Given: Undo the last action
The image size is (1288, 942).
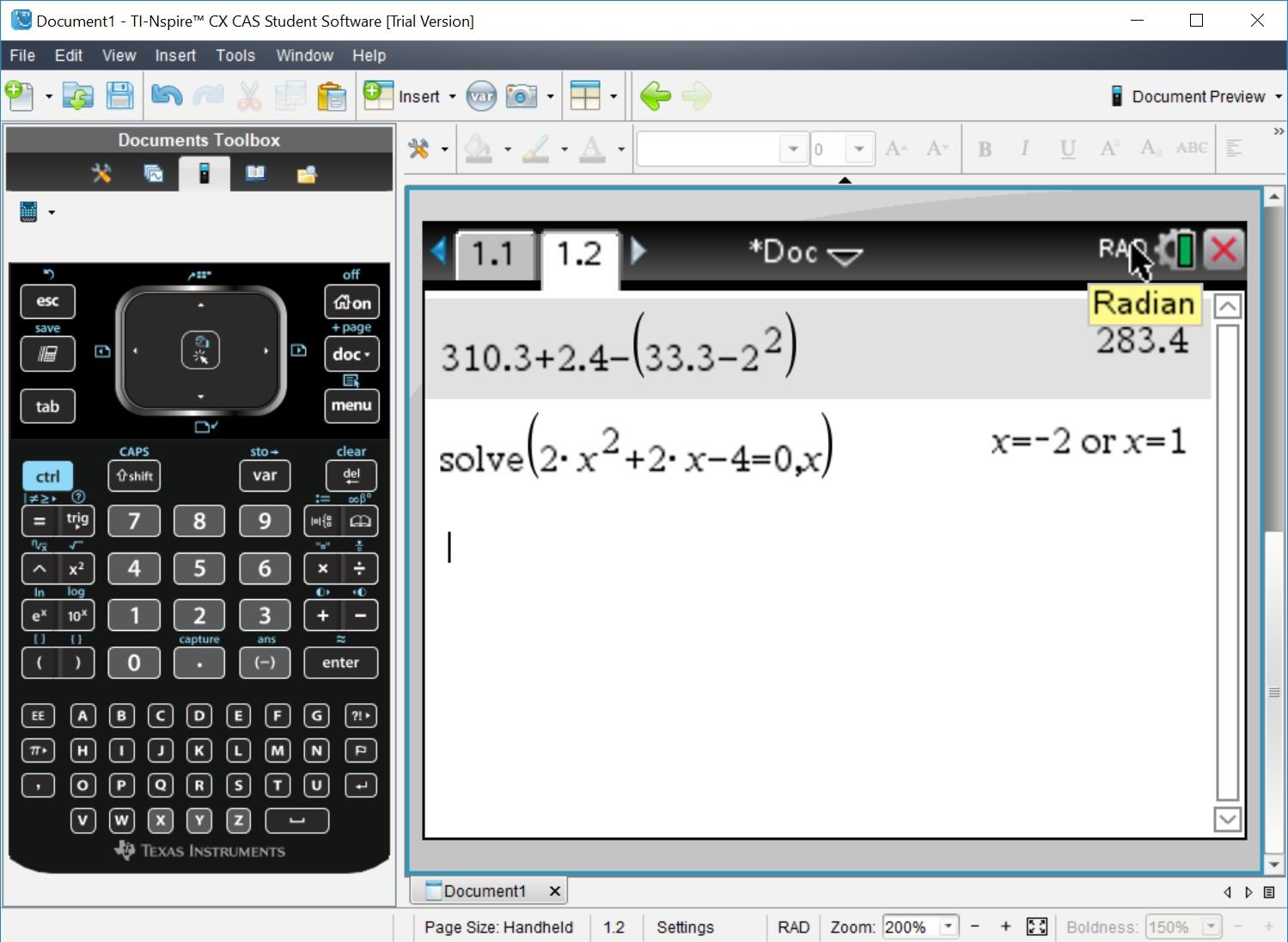Looking at the screenshot, I should (x=167, y=96).
